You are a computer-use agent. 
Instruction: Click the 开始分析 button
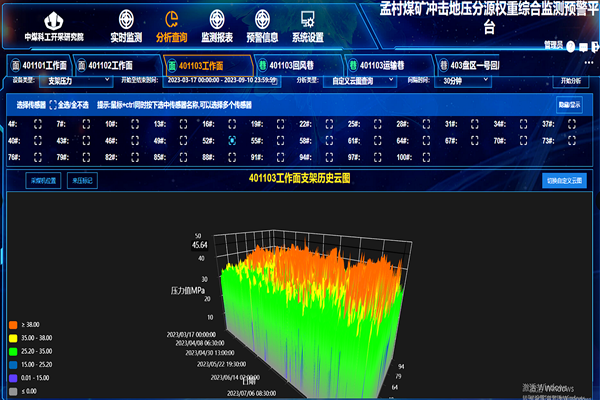click(569, 82)
